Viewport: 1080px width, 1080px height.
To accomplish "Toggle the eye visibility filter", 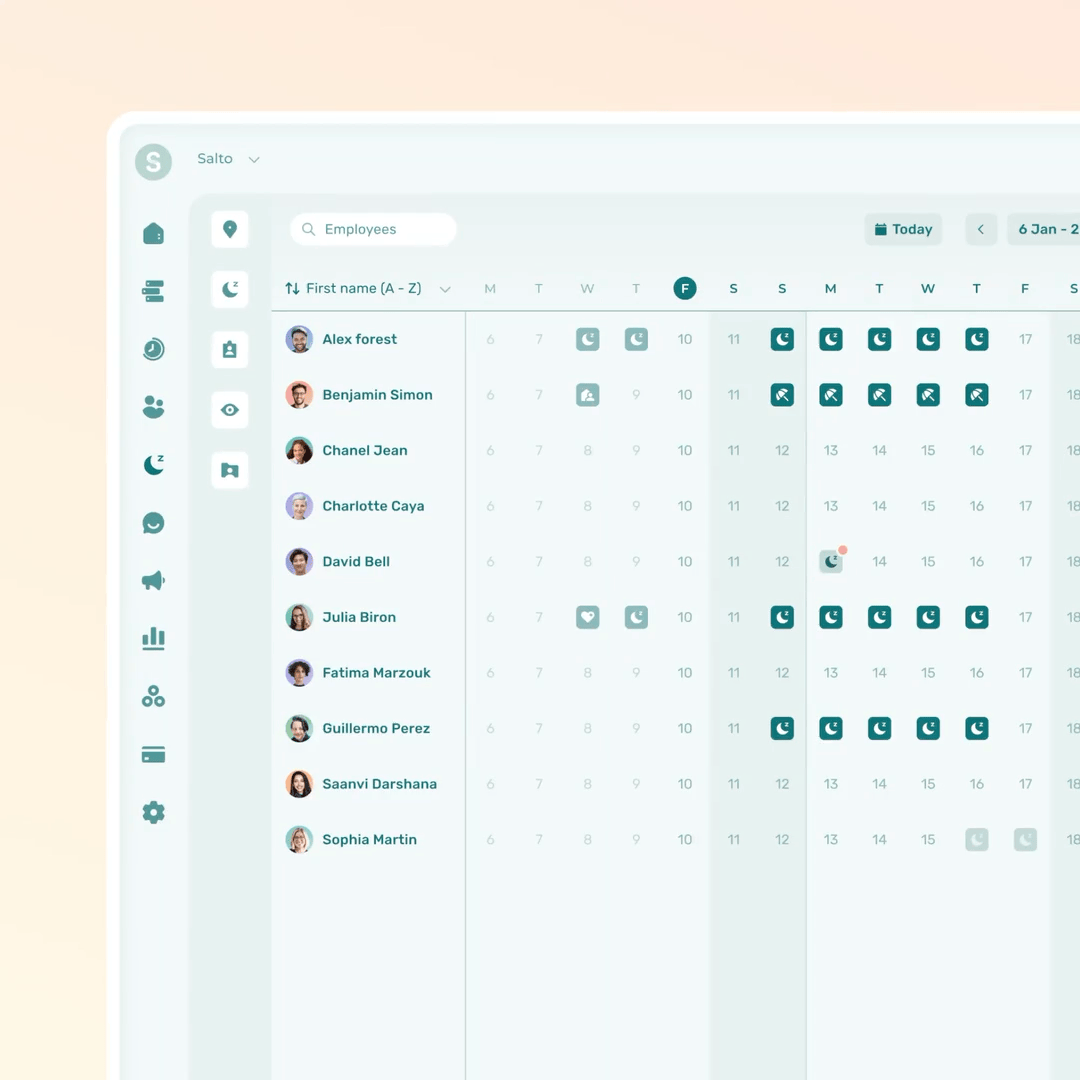I will 230,410.
